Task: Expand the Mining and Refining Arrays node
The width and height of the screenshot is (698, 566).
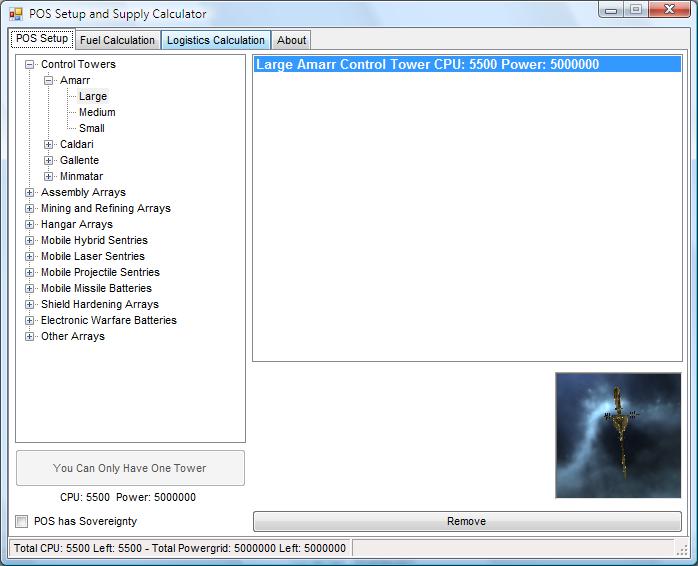Action: point(29,209)
